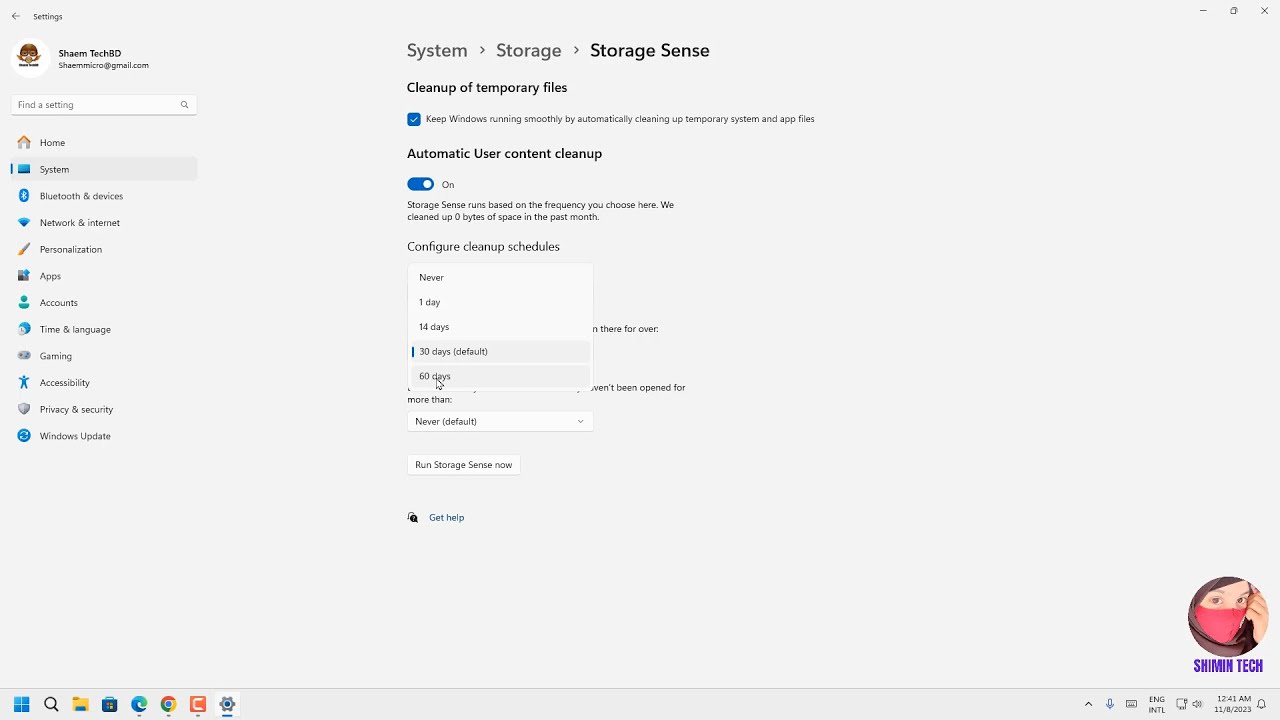Image resolution: width=1280 pixels, height=720 pixels.
Task: Open the Get help link
Action: coord(446,518)
